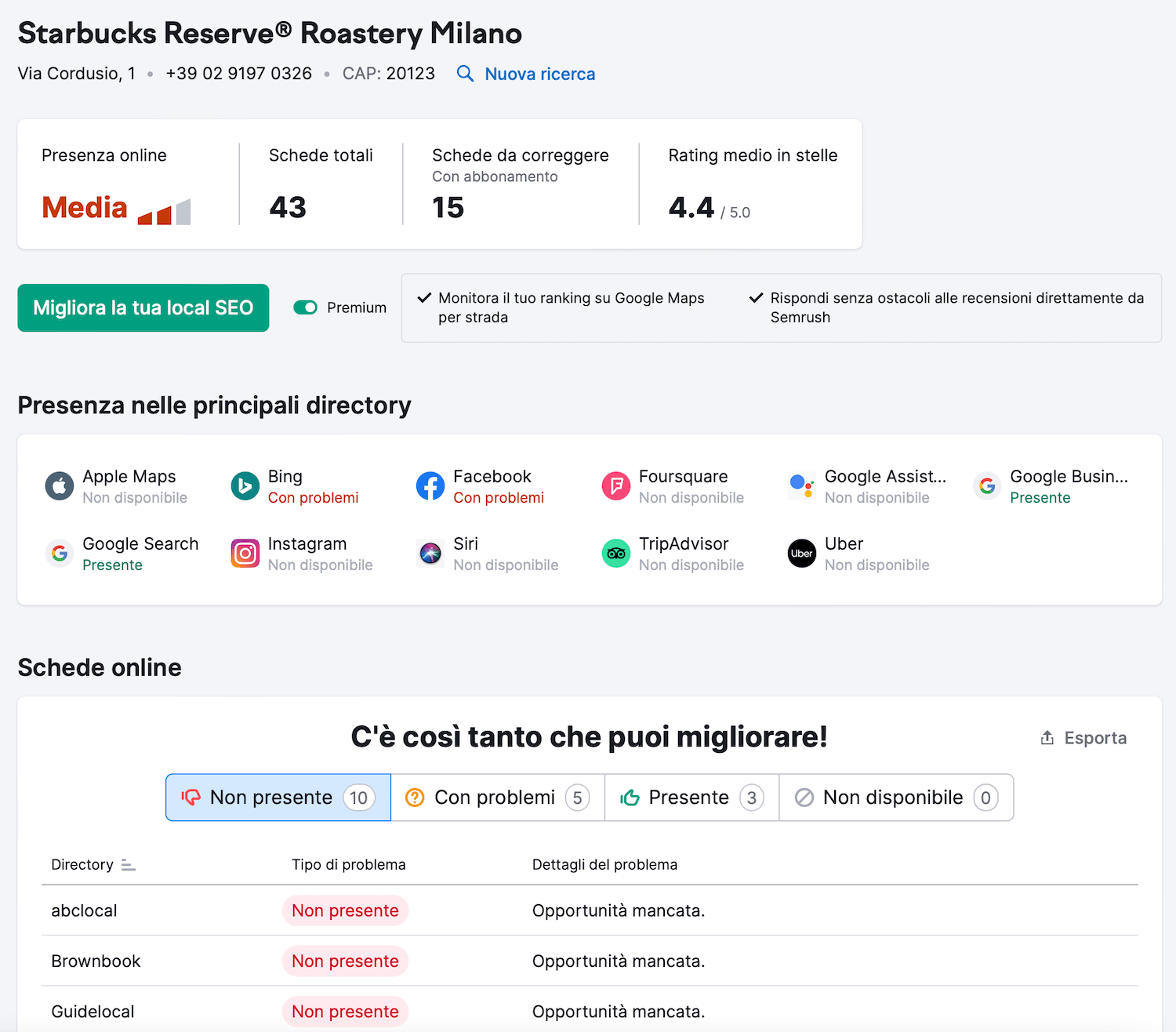Image resolution: width=1176 pixels, height=1032 pixels.
Task: Click the TripAdvisor directory name
Action: [684, 544]
